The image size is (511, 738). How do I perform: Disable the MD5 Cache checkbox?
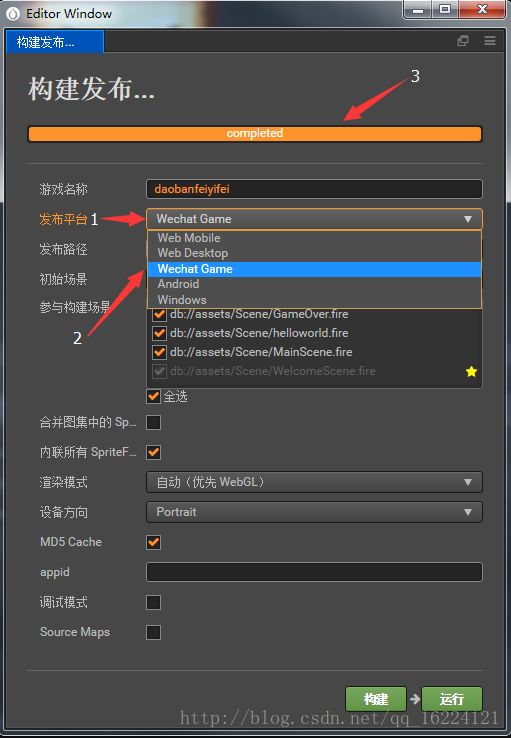click(x=153, y=542)
